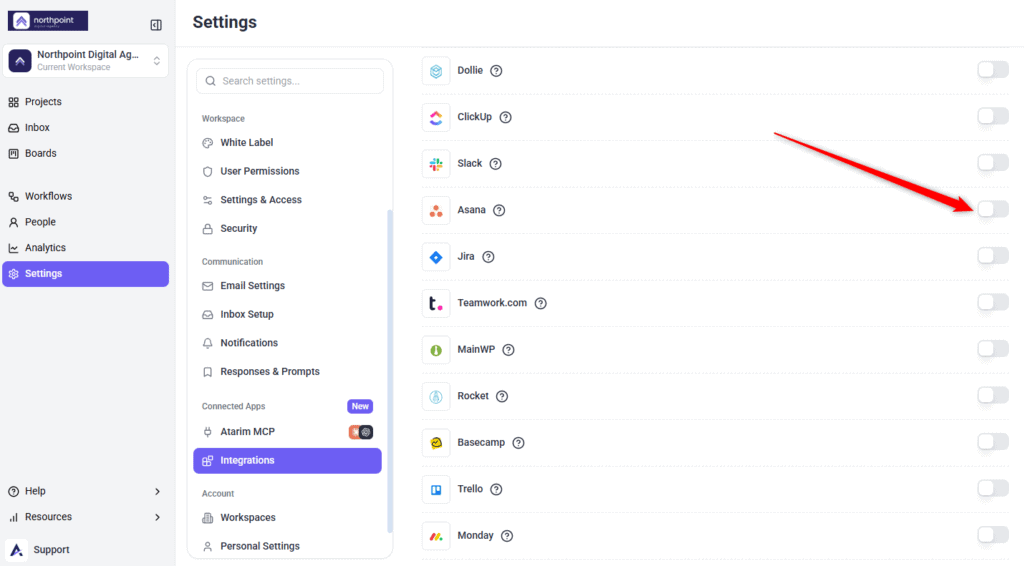Open help tooltip next to Basecamp

(x=519, y=443)
